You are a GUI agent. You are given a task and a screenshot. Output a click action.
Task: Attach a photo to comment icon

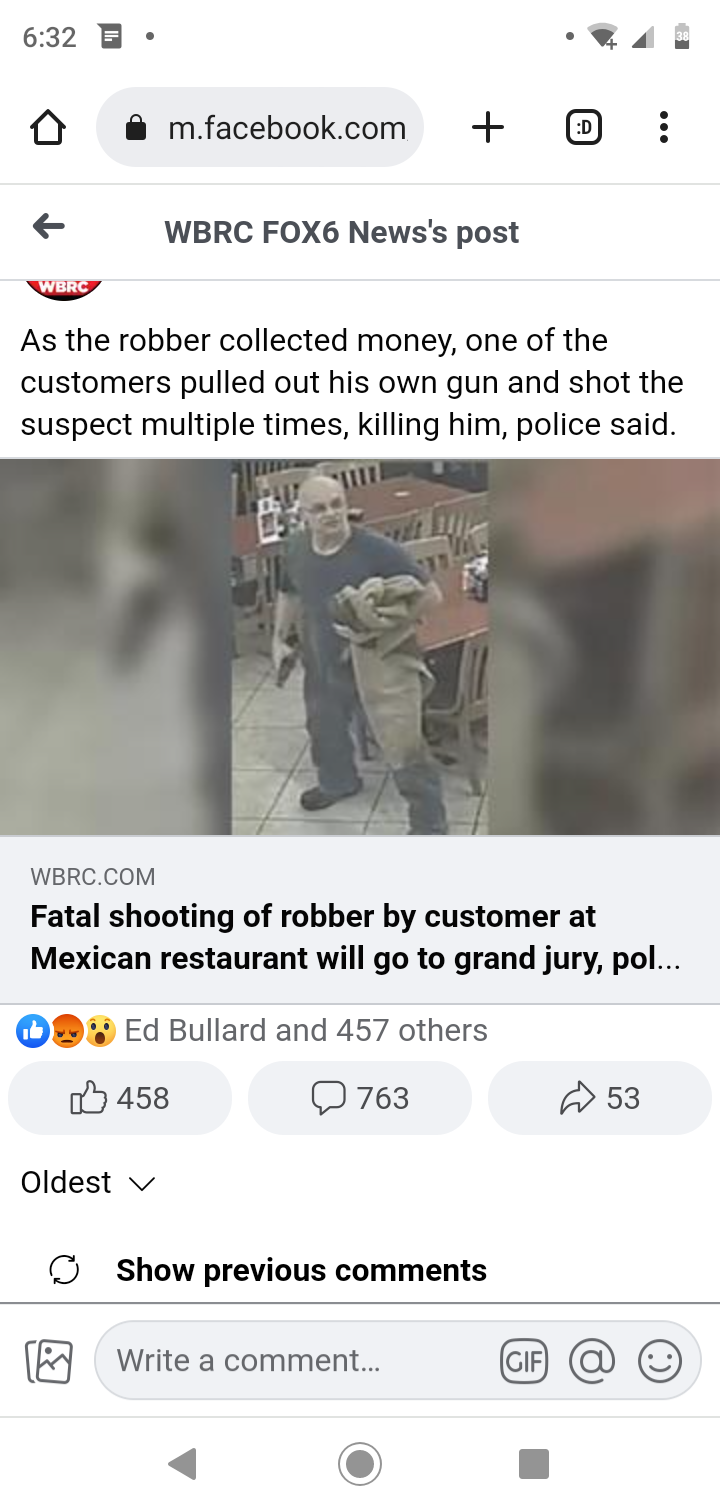click(49, 1361)
